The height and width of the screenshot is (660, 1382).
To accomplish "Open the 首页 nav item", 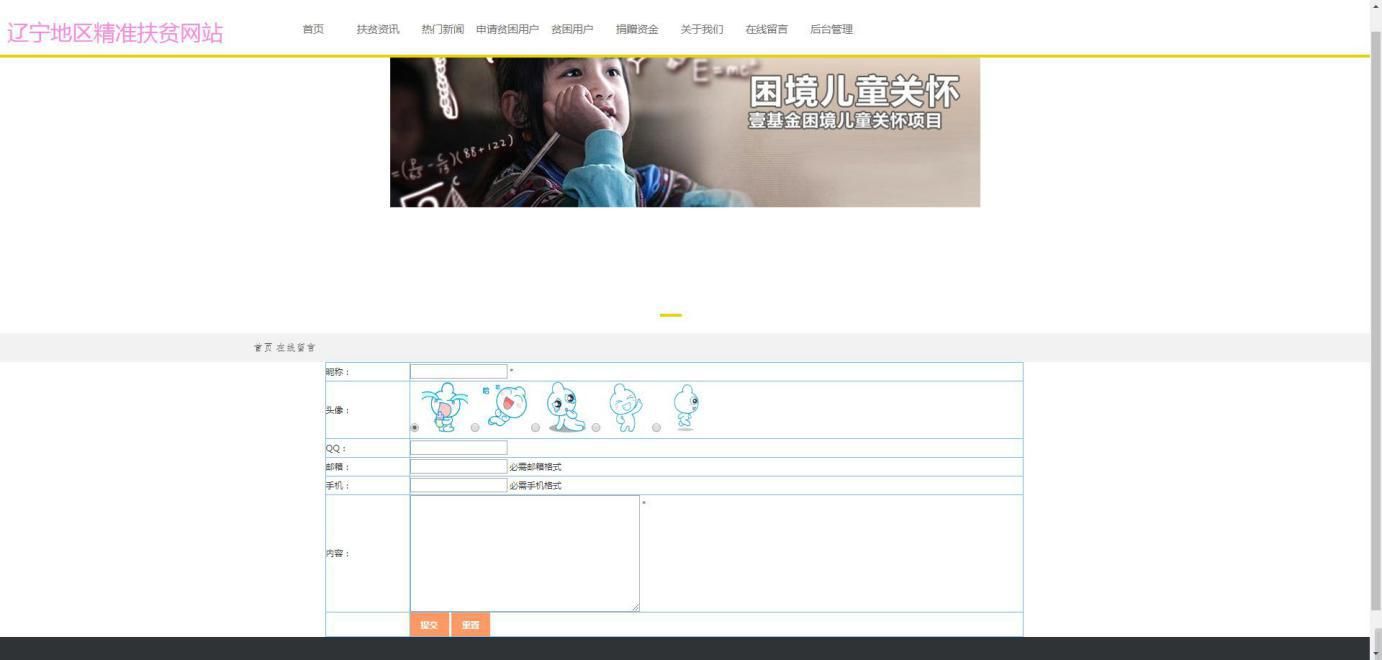I will tap(313, 29).
